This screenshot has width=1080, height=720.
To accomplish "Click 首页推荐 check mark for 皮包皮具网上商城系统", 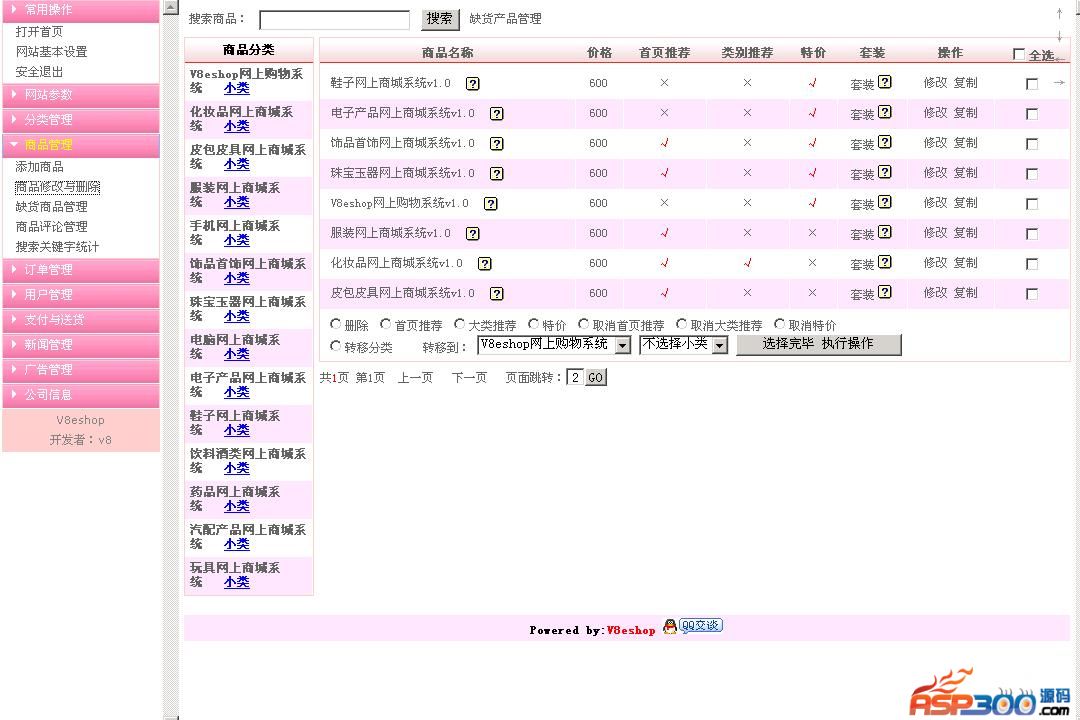I will [x=665, y=293].
